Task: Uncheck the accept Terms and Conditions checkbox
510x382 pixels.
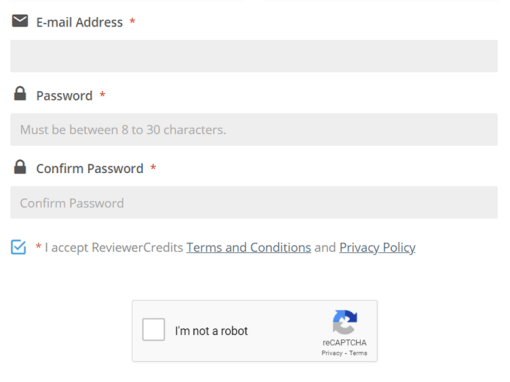Action: coord(18,247)
